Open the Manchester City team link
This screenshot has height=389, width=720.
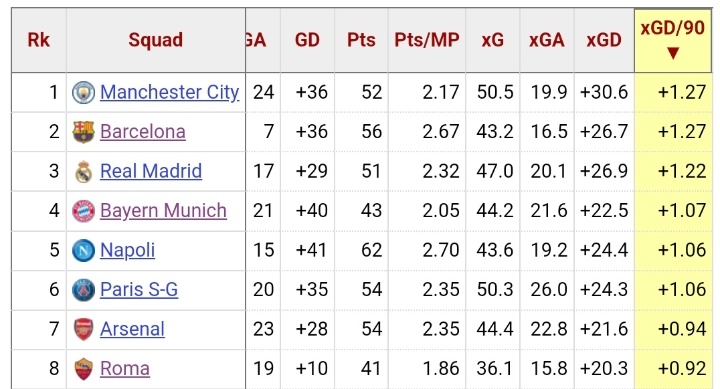[x=169, y=92]
